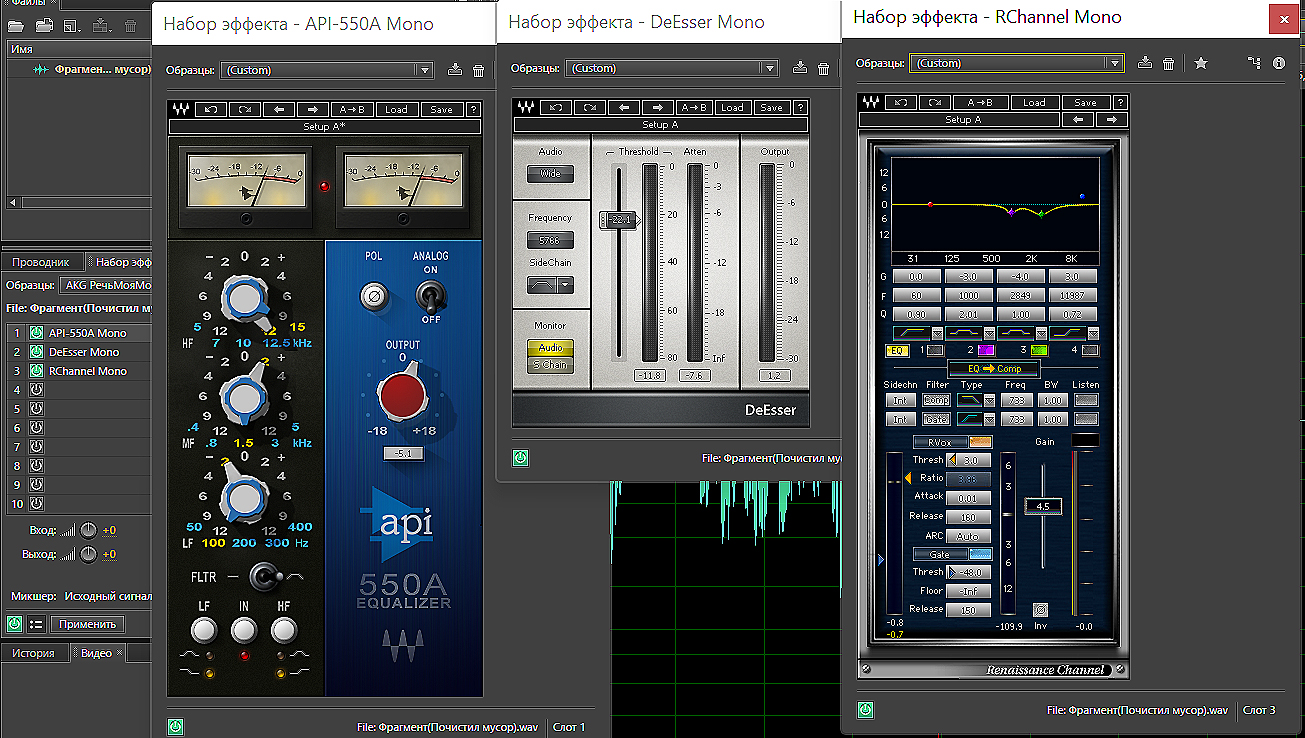This screenshot has width=1305, height=738.
Task: Save preset icon in API-550A window
Action: click(455, 70)
